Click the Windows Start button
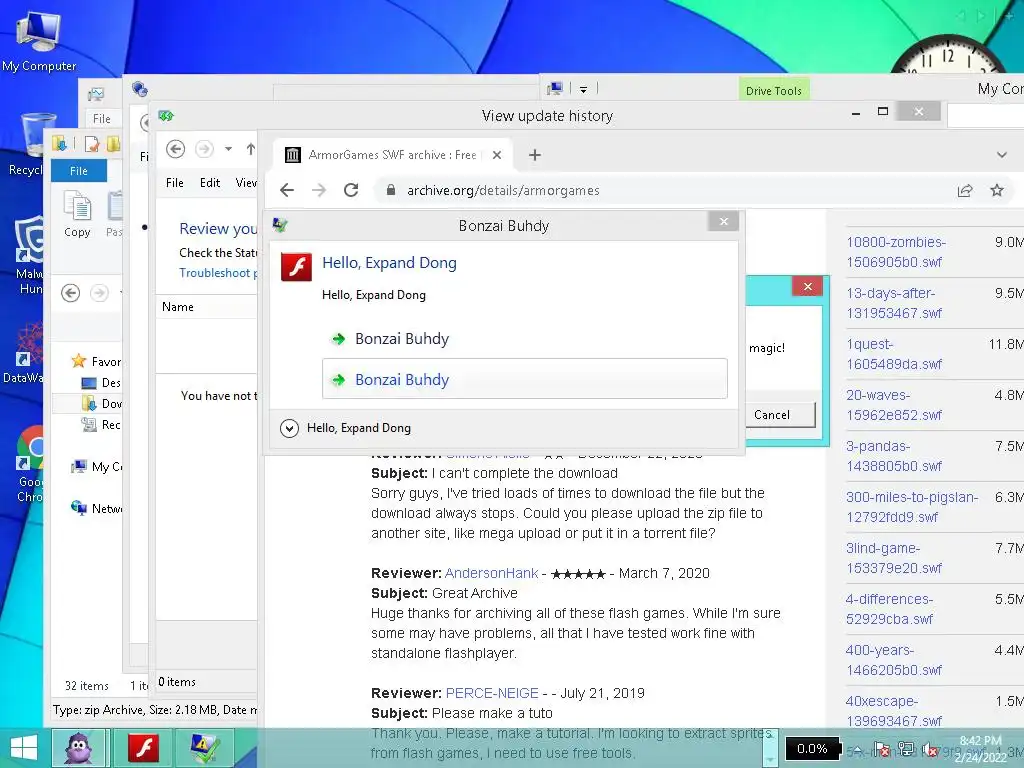This screenshot has height=768, width=1024. point(24,748)
